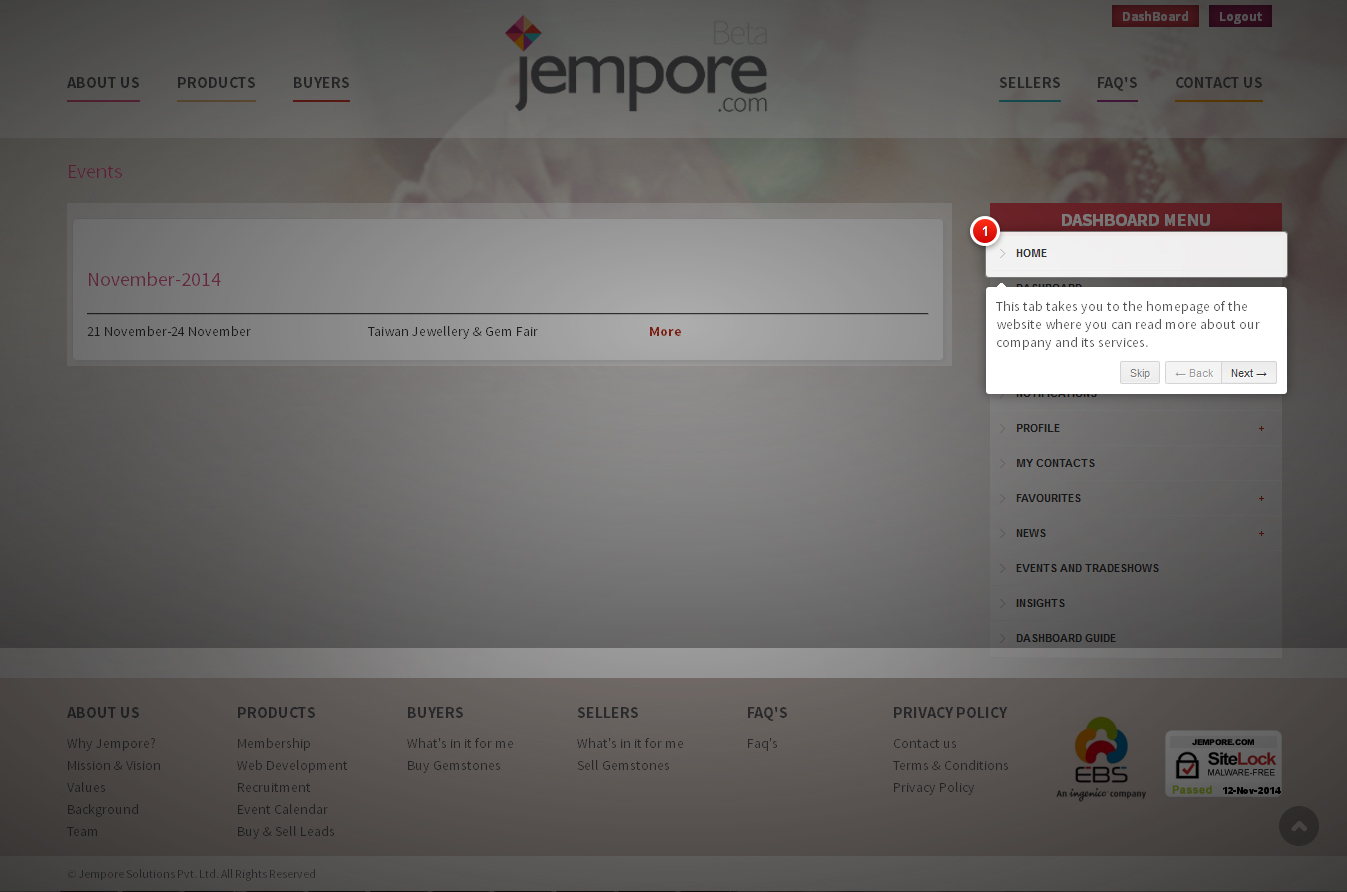Image resolution: width=1347 pixels, height=892 pixels.
Task: Click the chevron beside PROFILE
Action: pyautogui.click(x=1003, y=428)
